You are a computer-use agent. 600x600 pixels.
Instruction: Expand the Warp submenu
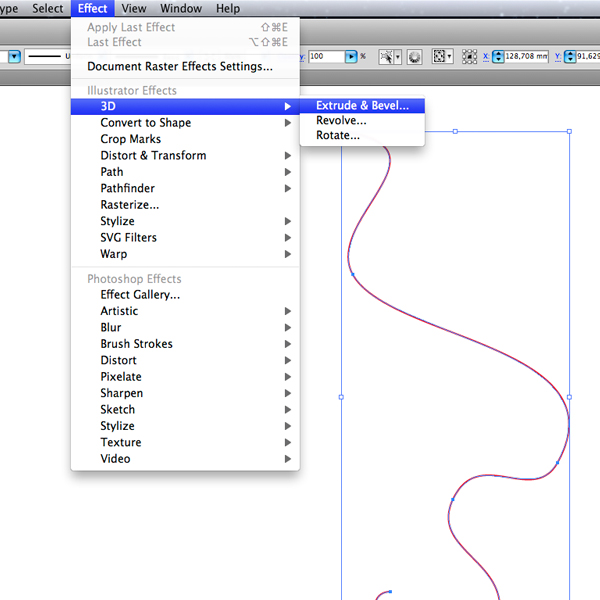click(185, 254)
